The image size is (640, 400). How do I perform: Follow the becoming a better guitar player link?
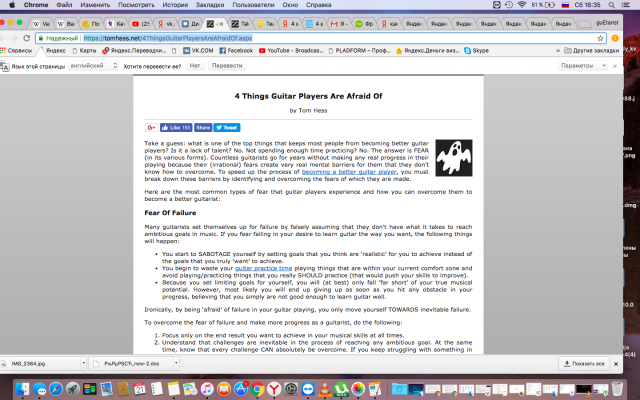tap(349, 172)
